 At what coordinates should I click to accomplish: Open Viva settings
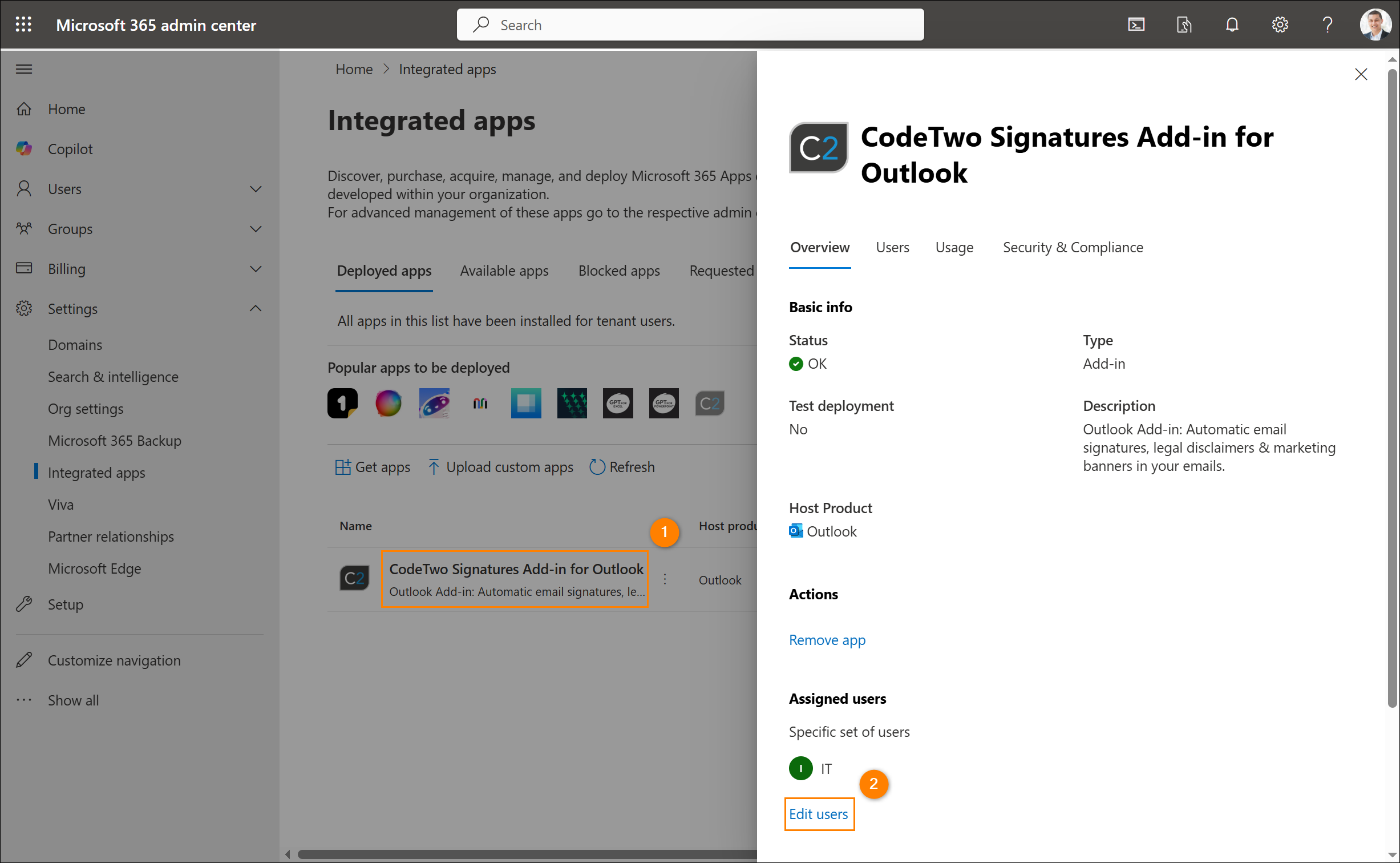[60, 505]
